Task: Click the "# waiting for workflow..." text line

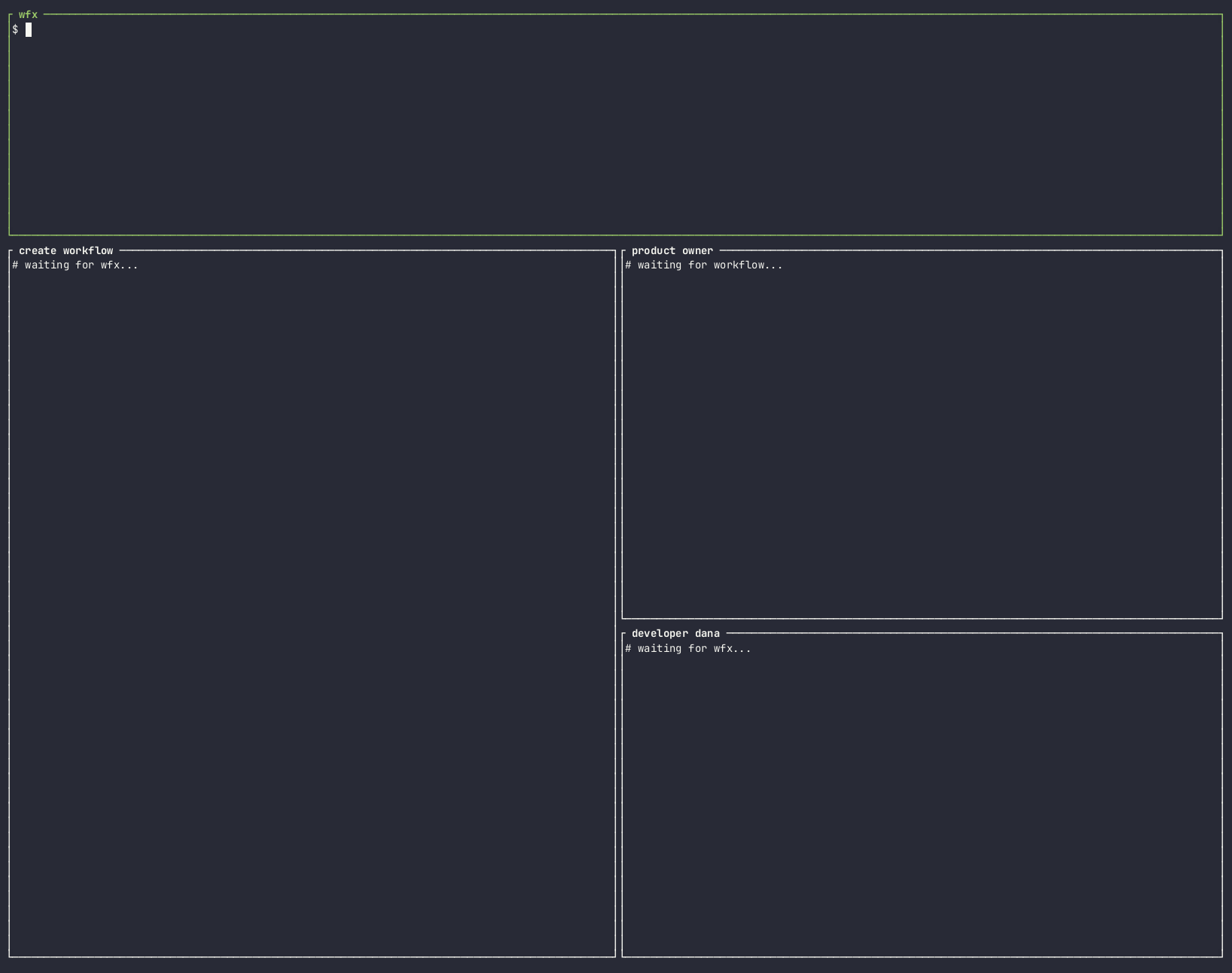Action: (704, 265)
